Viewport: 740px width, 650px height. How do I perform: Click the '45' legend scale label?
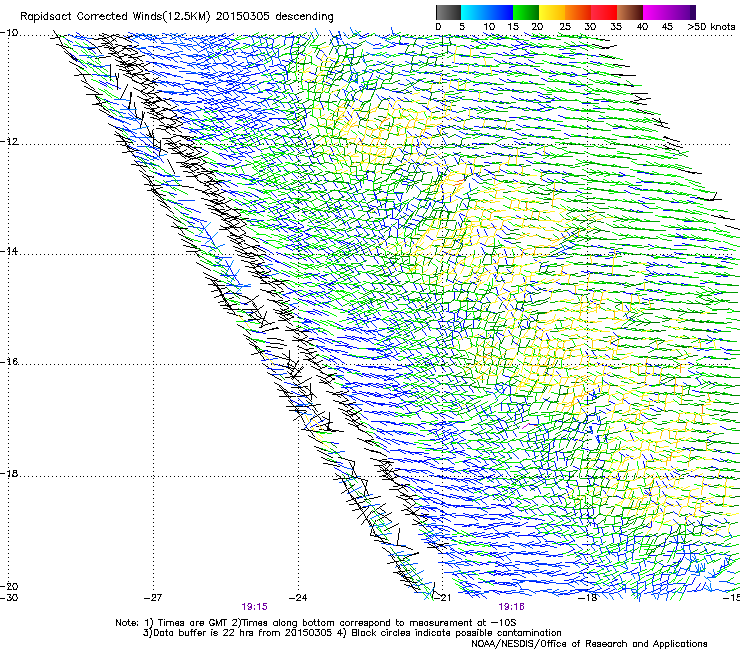[667, 27]
